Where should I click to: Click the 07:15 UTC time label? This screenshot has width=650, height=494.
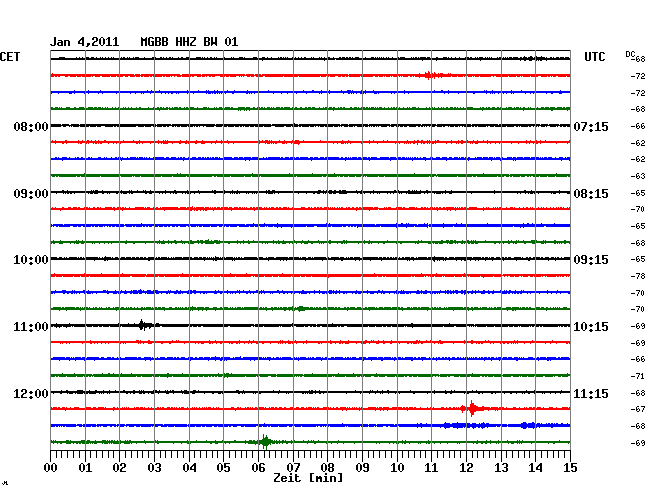click(x=591, y=126)
